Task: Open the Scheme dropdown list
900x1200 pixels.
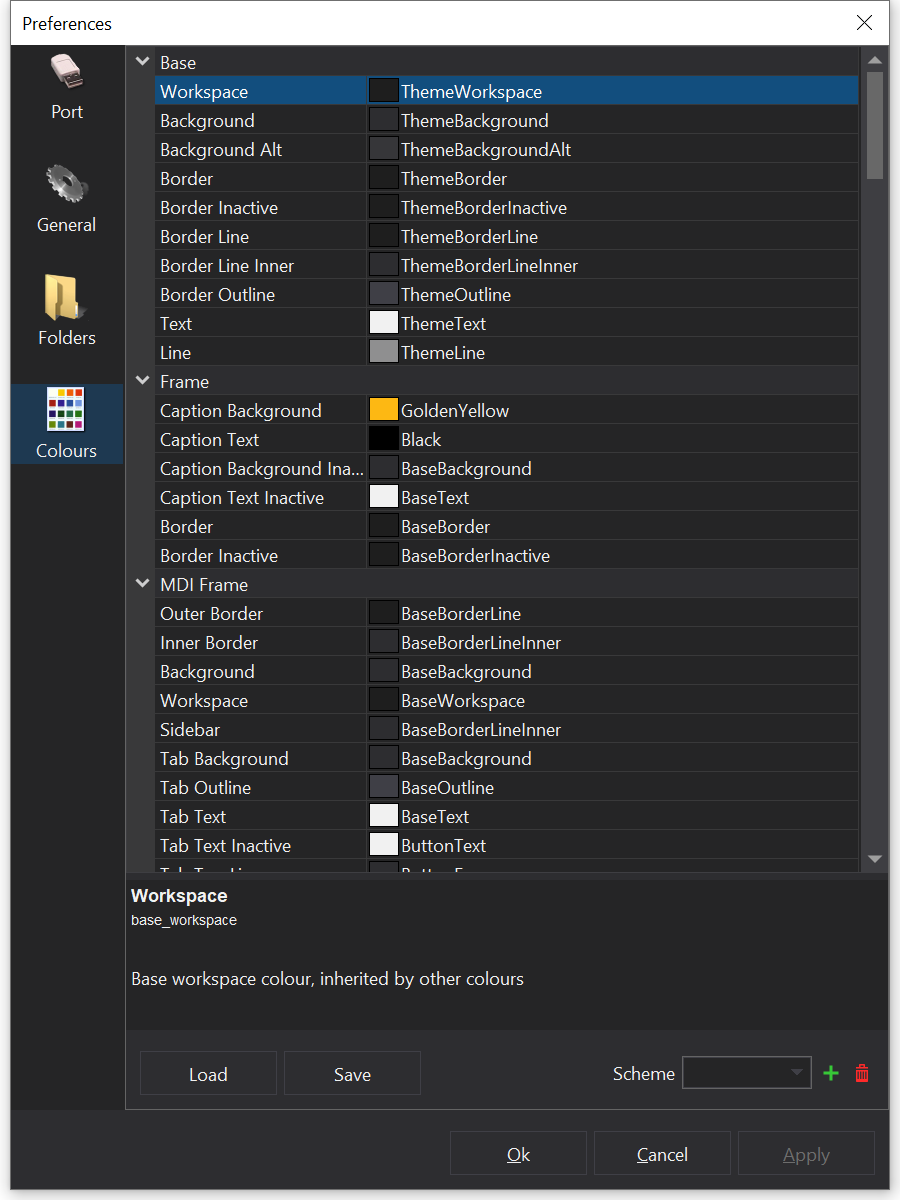Action: [746, 1073]
